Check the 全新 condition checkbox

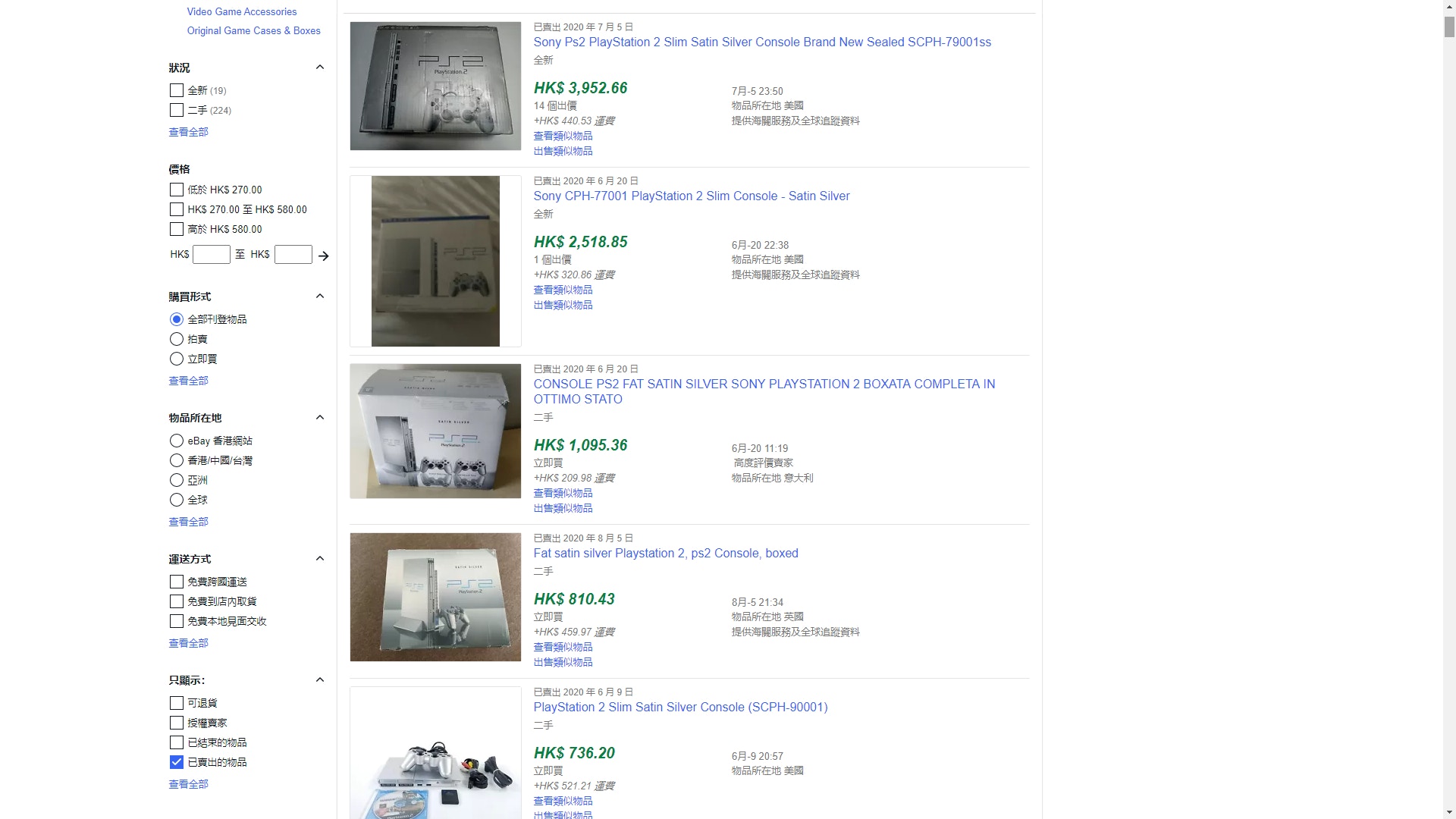pos(177,90)
